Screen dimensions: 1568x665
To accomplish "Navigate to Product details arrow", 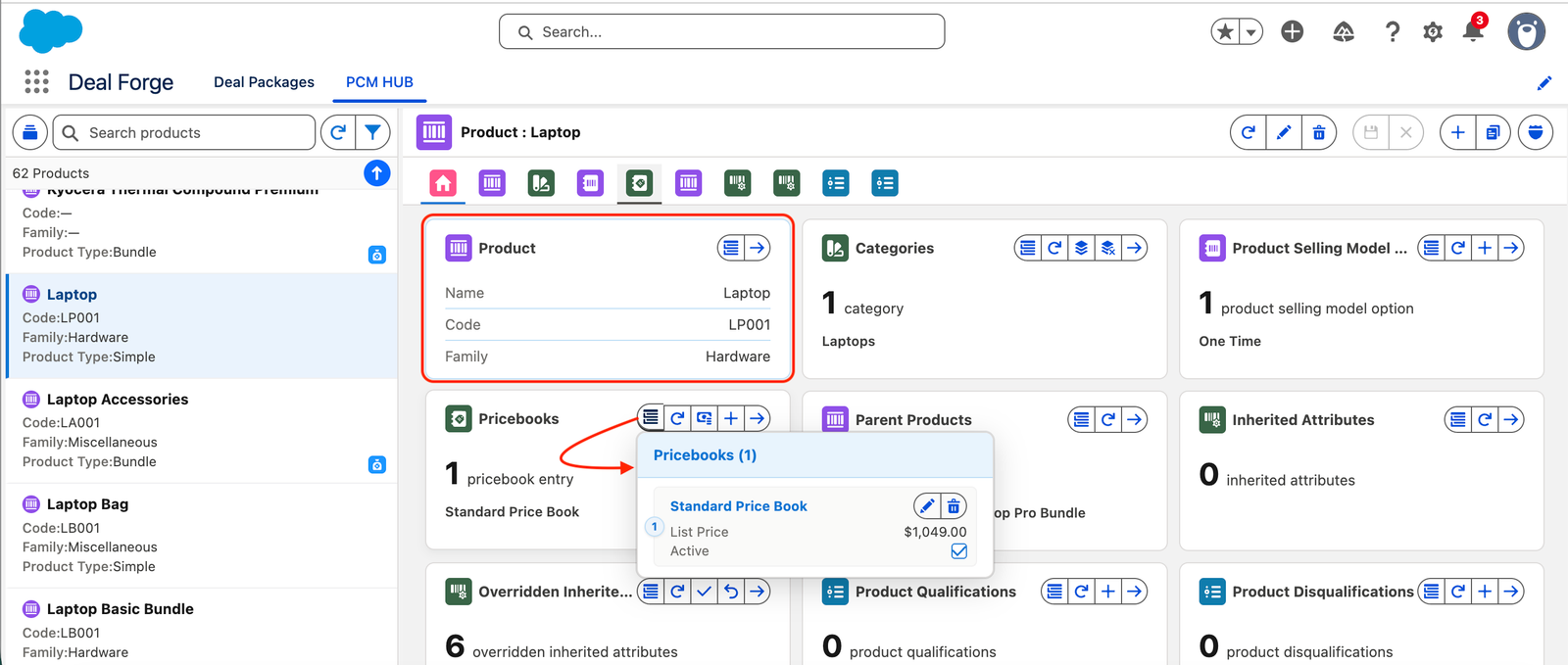I will tap(758, 248).
